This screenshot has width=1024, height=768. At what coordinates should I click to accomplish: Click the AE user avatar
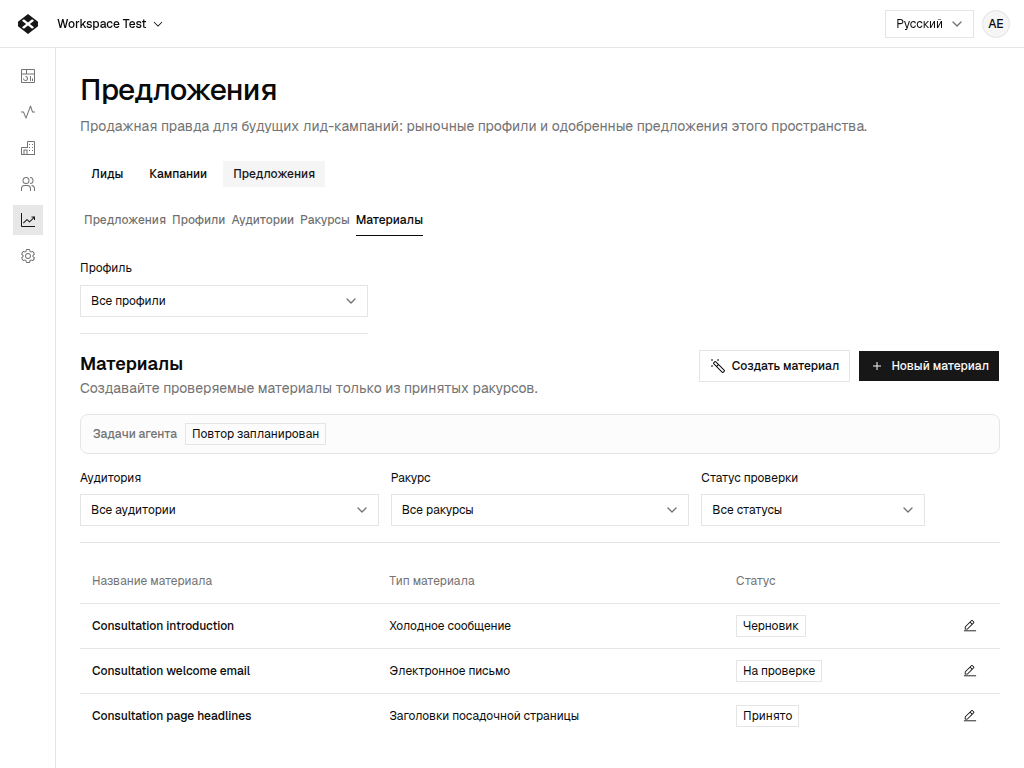(995, 24)
